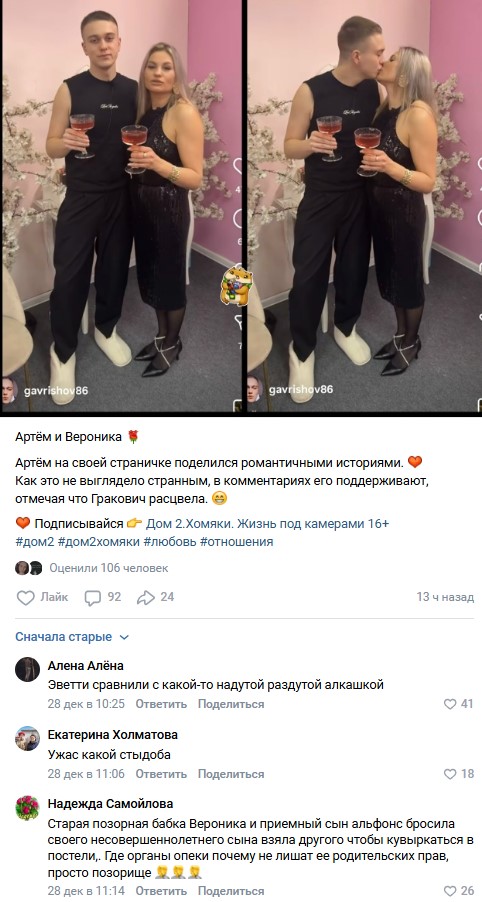Open the Дом 2.Хомяки community link
Screen dimensions: 482x902
point(267,523)
